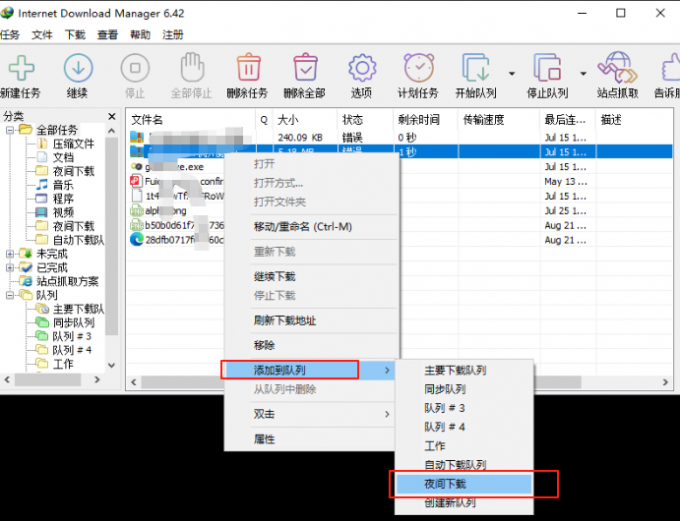Open the 帮助 menu
Image resolution: width=680 pixels, height=521 pixels.
coord(140,35)
